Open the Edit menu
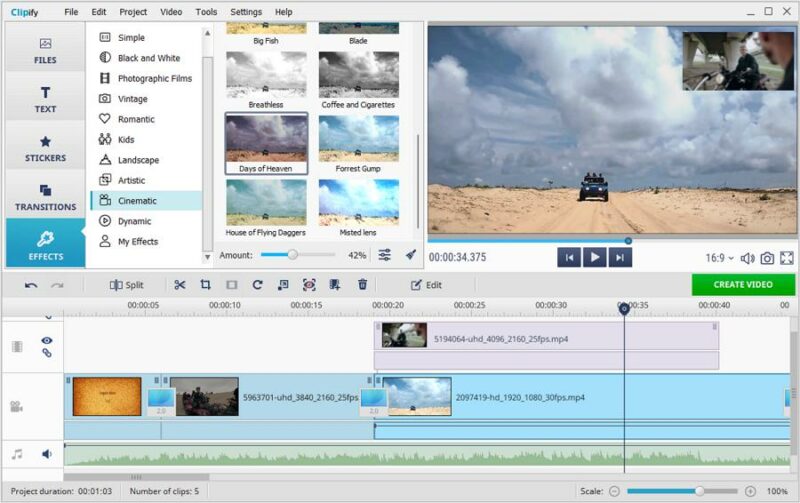This screenshot has width=800, height=503. [98, 12]
